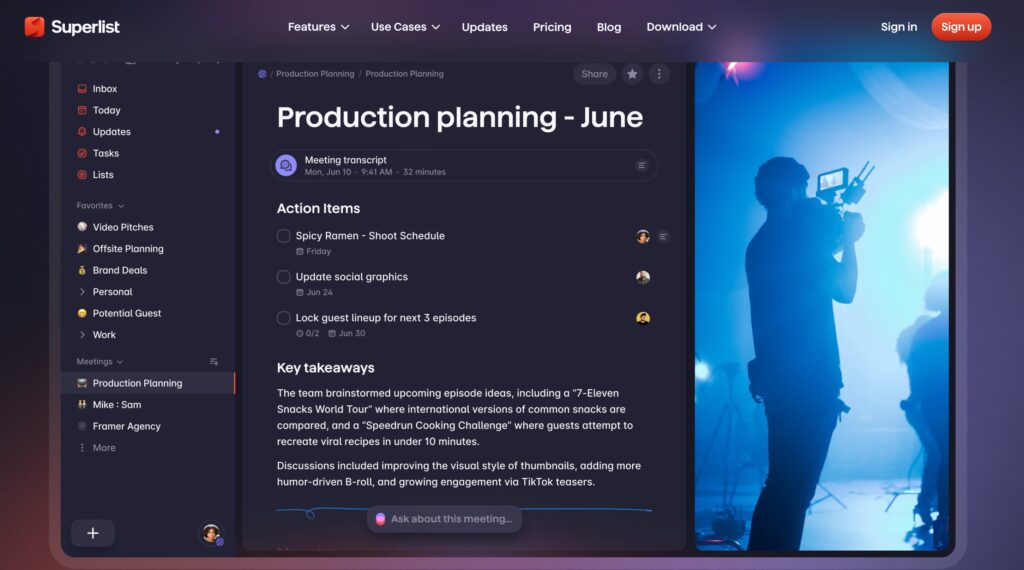Open the Updates bell icon
Screen dimensions: 1024x570
pos(82,132)
